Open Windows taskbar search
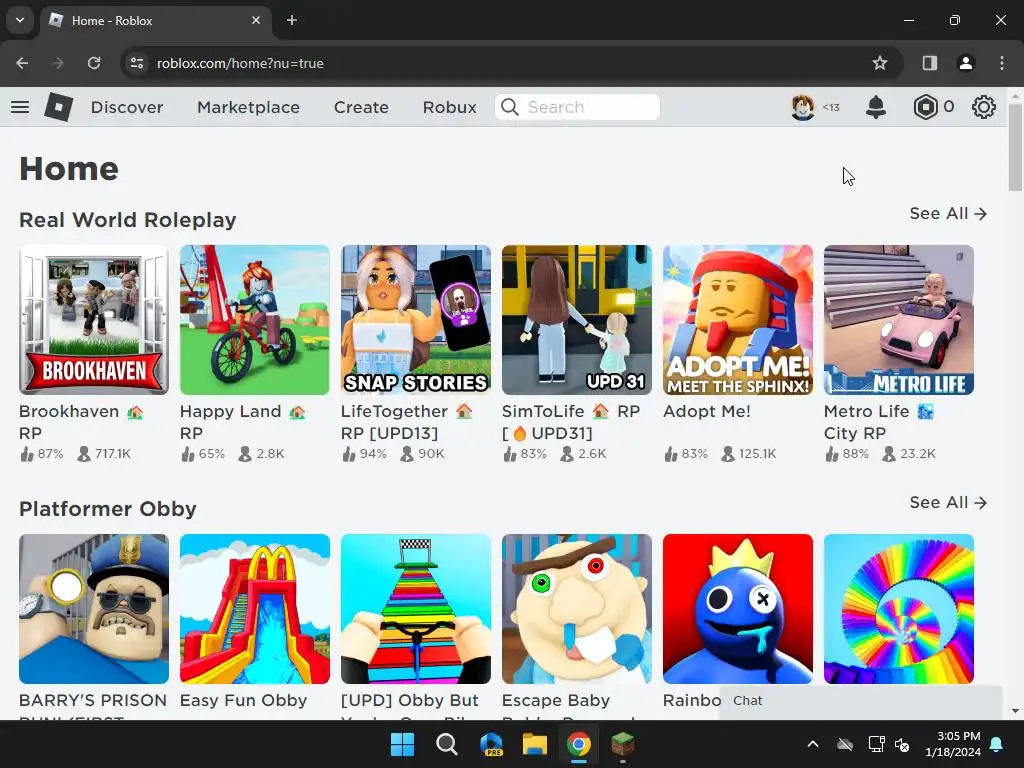Screen dimensions: 1024x768 (x=447, y=744)
